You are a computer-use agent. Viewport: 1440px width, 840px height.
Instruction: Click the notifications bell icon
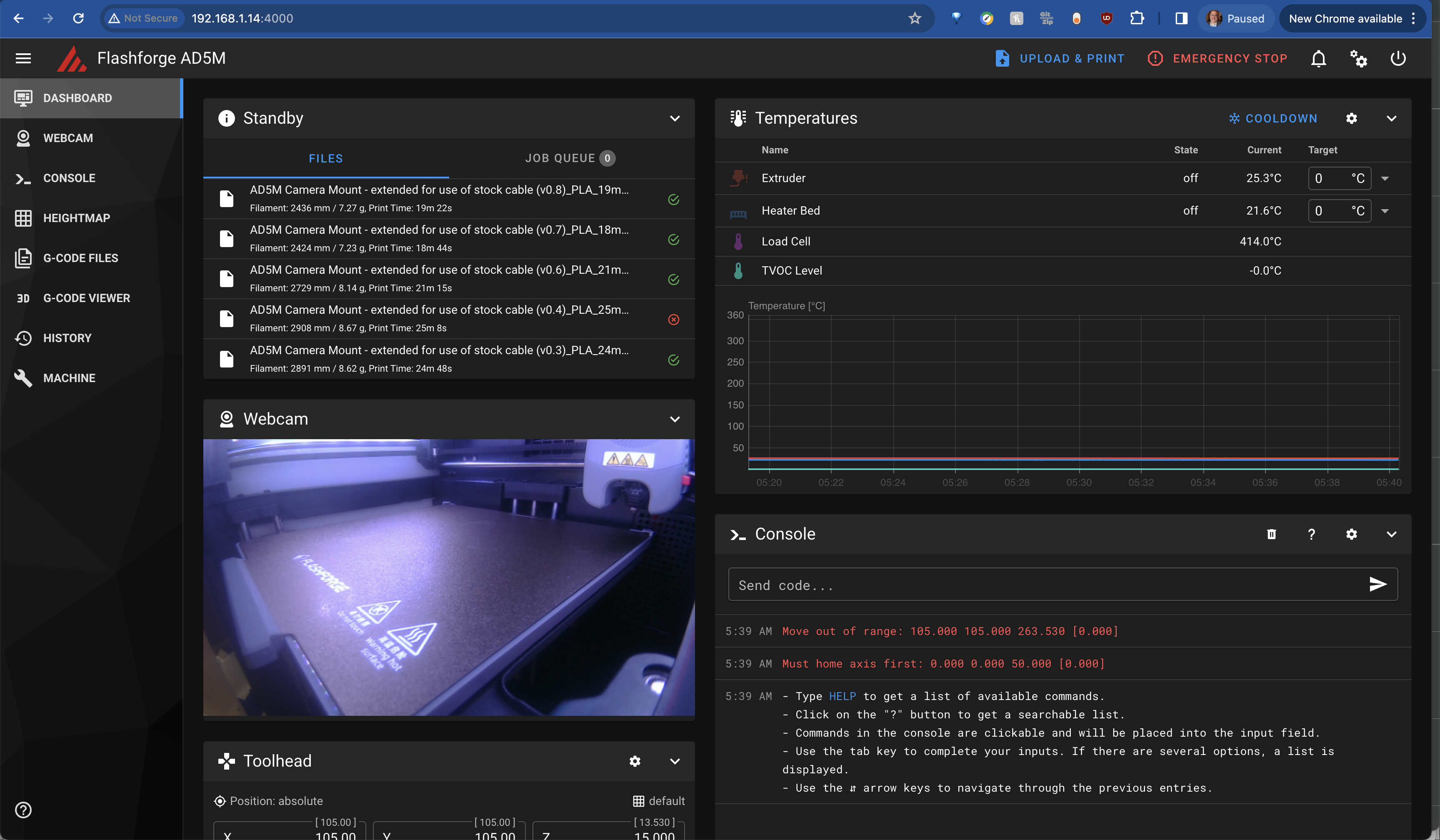(x=1318, y=58)
